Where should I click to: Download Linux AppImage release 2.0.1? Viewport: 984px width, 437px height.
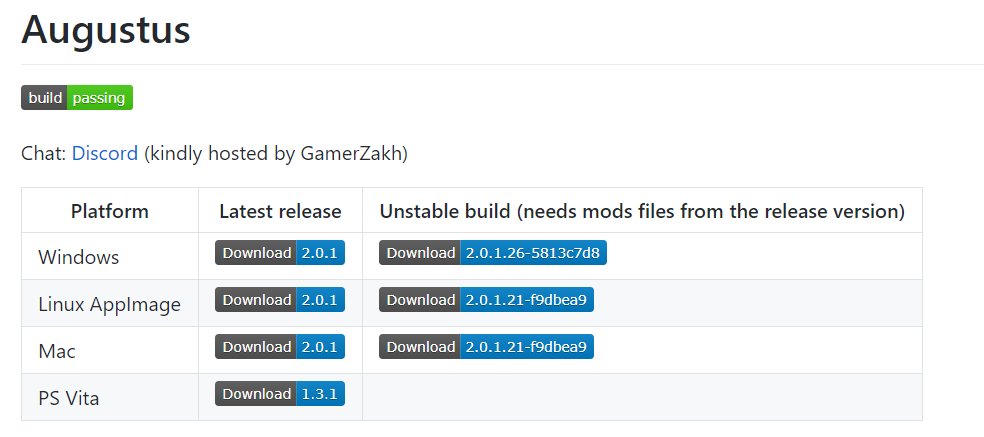[280, 300]
